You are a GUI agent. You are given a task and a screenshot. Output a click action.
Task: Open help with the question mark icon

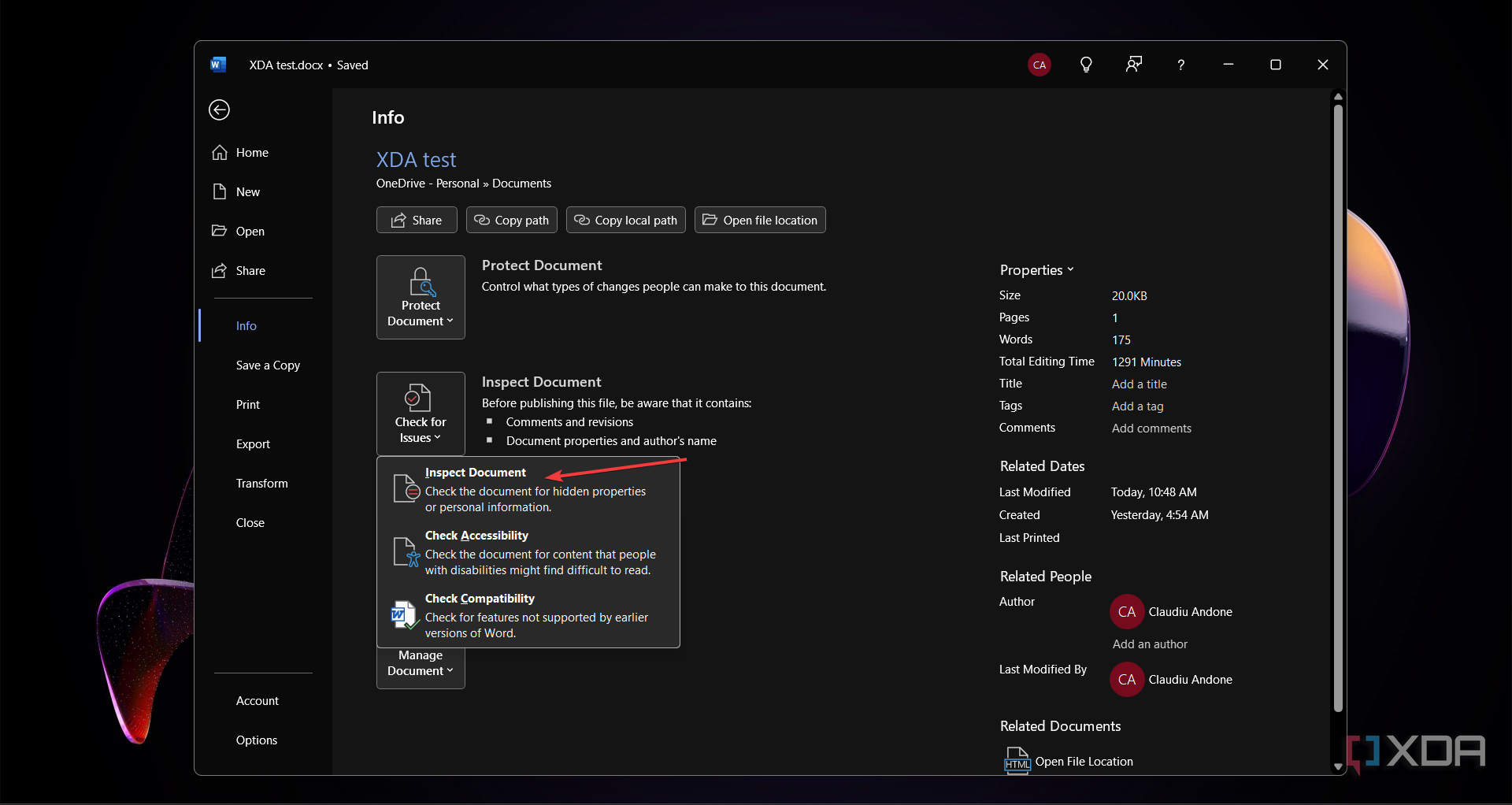pyautogui.click(x=1180, y=65)
